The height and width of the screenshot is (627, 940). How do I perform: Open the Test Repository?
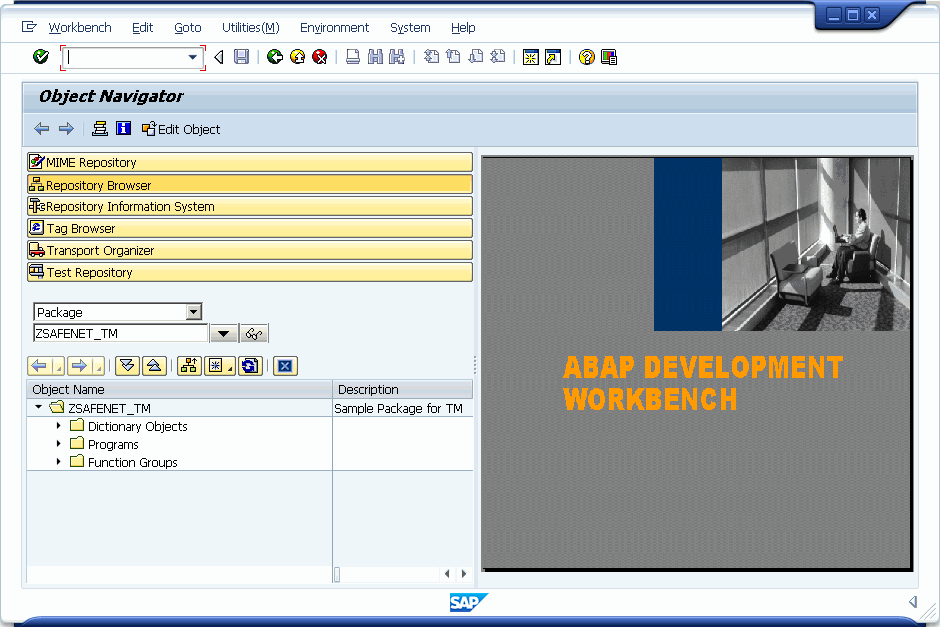coord(250,272)
